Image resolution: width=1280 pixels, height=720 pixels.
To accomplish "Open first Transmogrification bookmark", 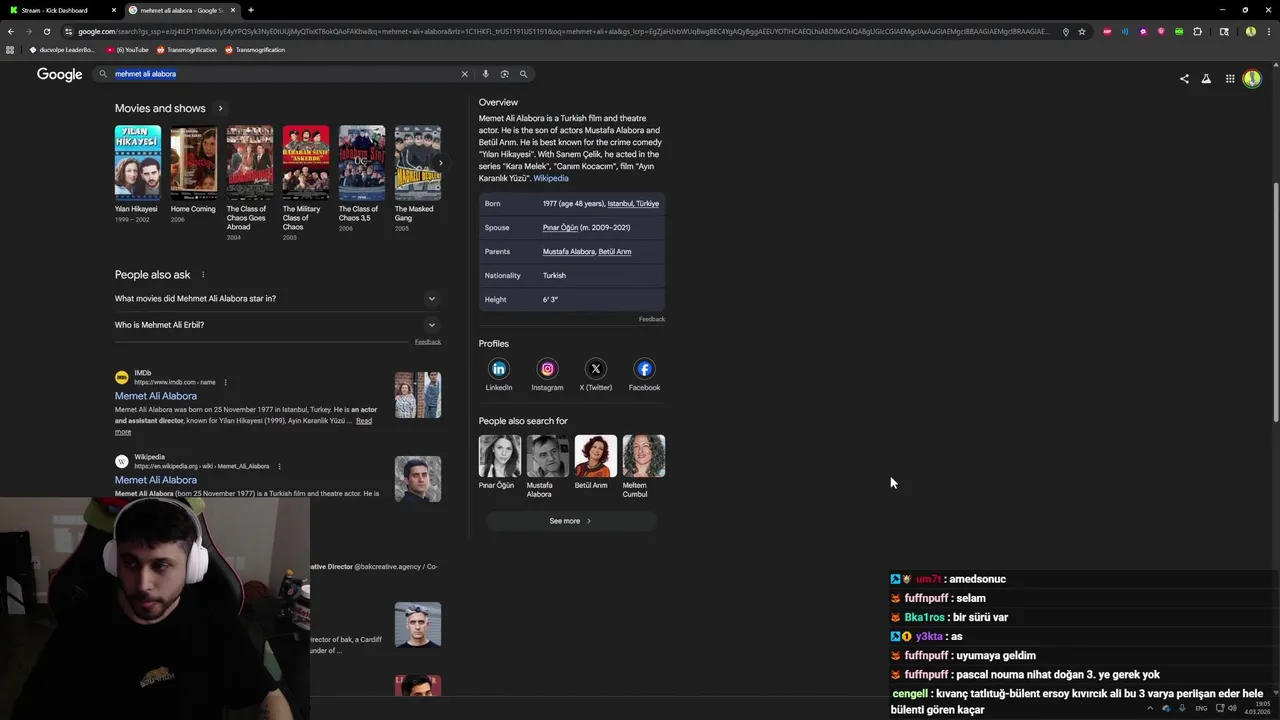I will click(x=186, y=49).
